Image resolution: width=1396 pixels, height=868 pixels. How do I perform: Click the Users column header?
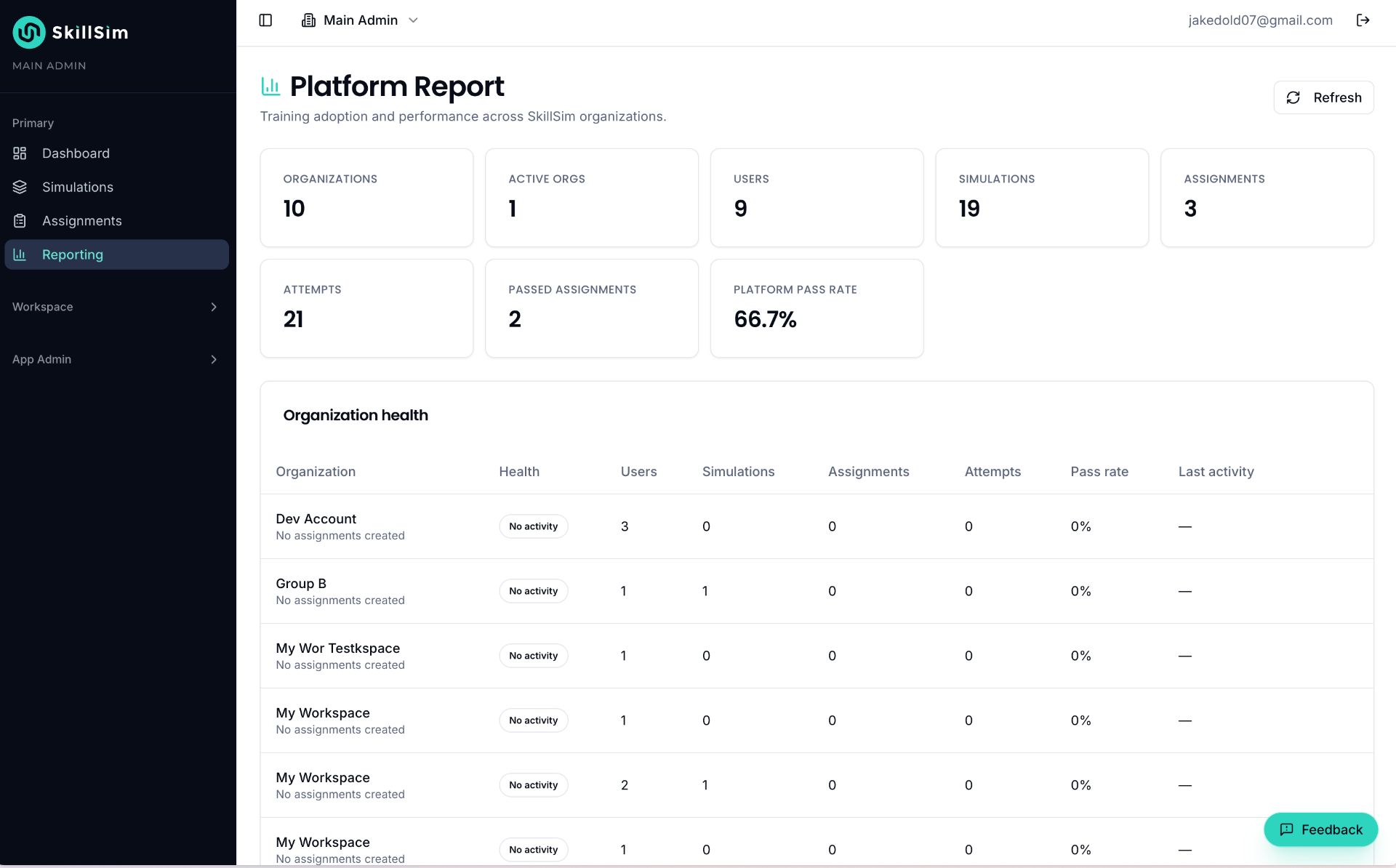coord(638,472)
